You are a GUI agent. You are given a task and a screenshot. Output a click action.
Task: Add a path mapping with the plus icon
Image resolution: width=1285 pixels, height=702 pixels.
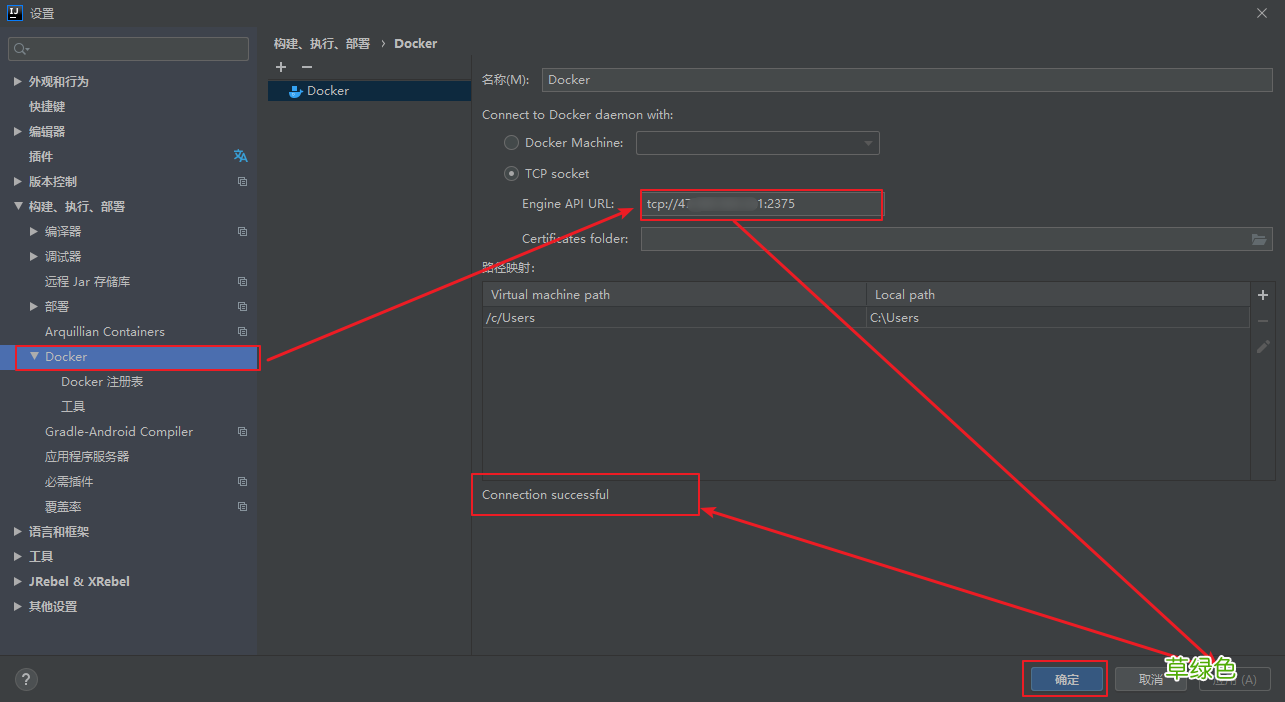(x=1263, y=295)
